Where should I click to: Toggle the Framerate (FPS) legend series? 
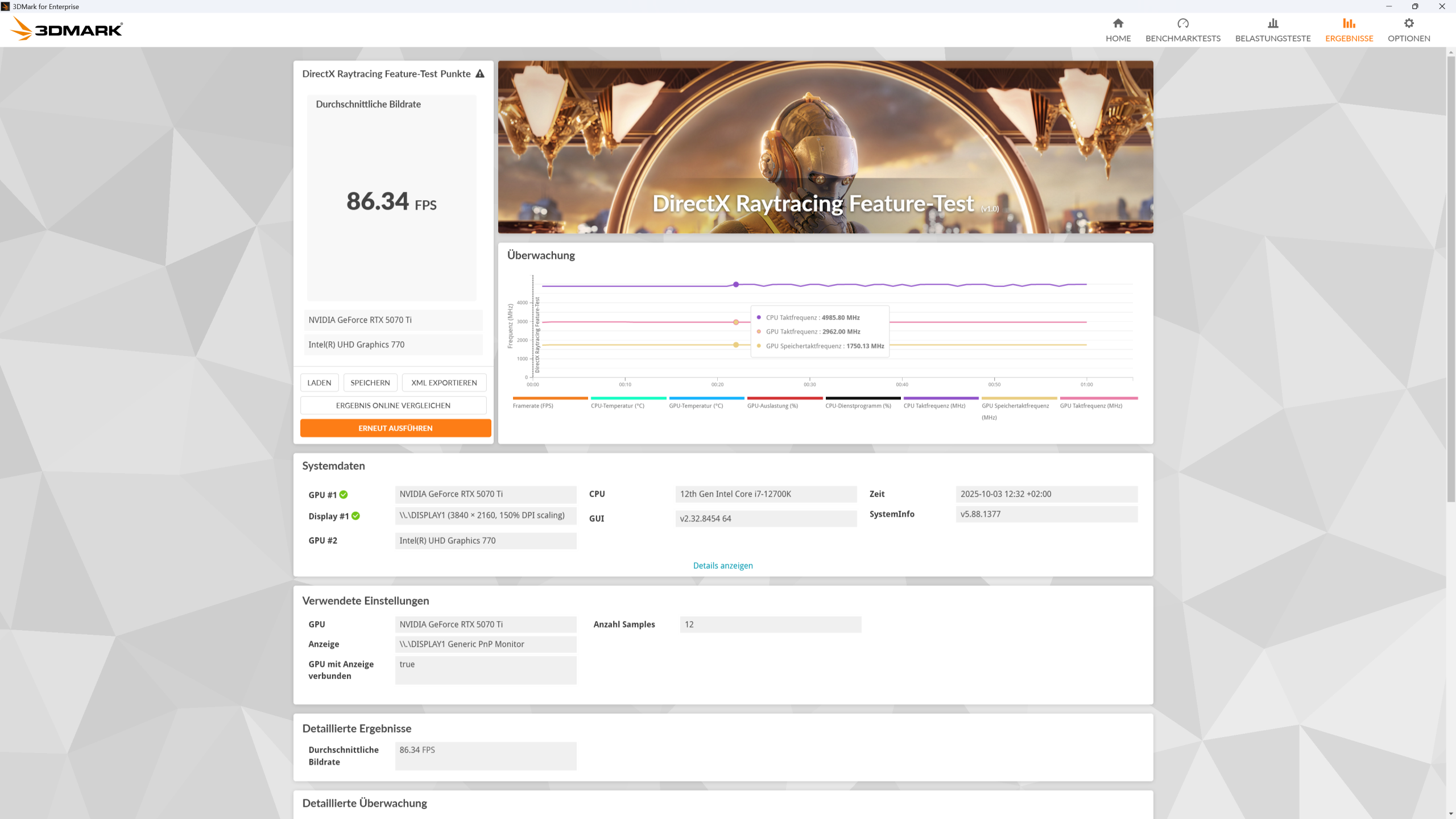532,406
